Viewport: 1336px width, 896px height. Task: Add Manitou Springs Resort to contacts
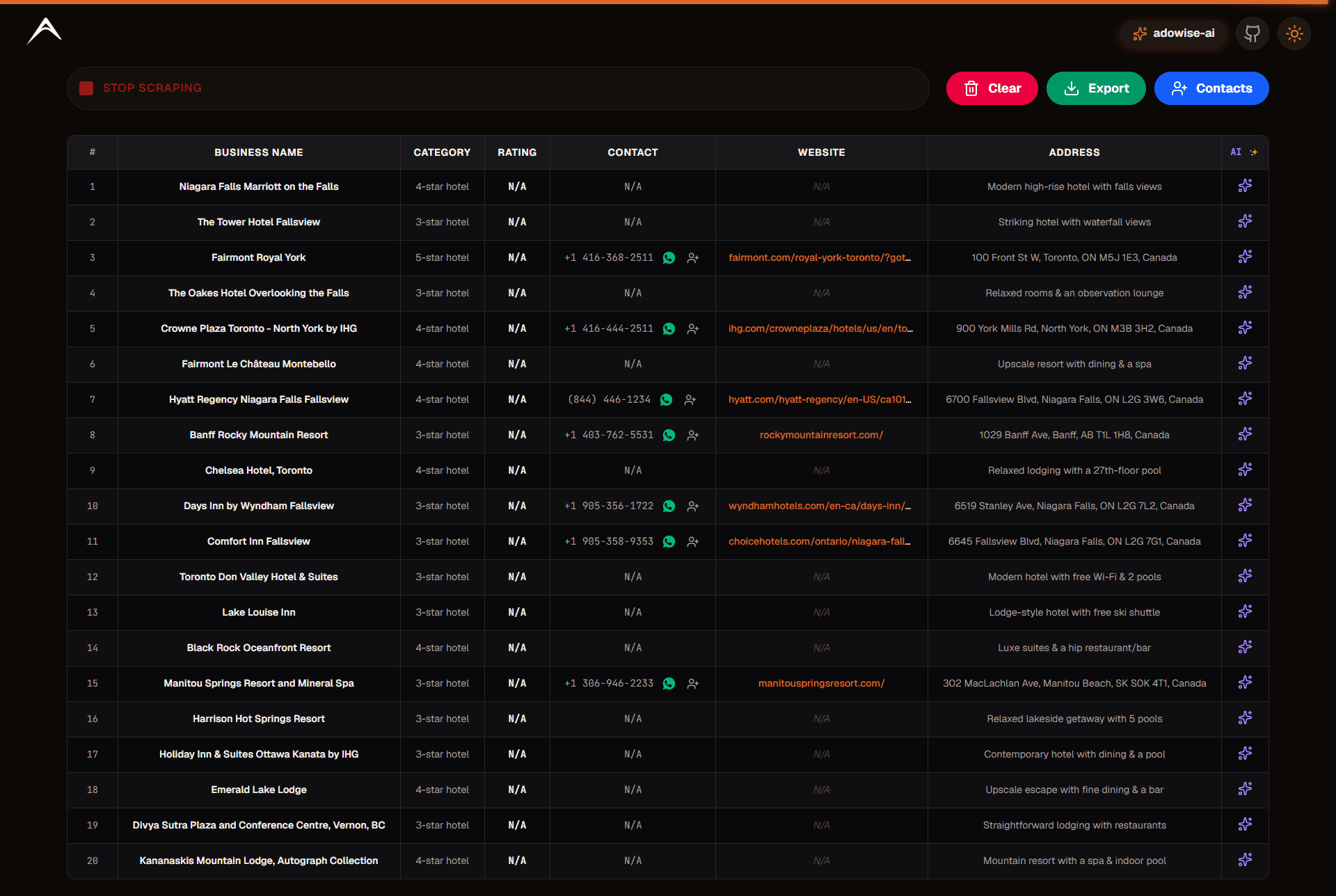coord(693,683)
